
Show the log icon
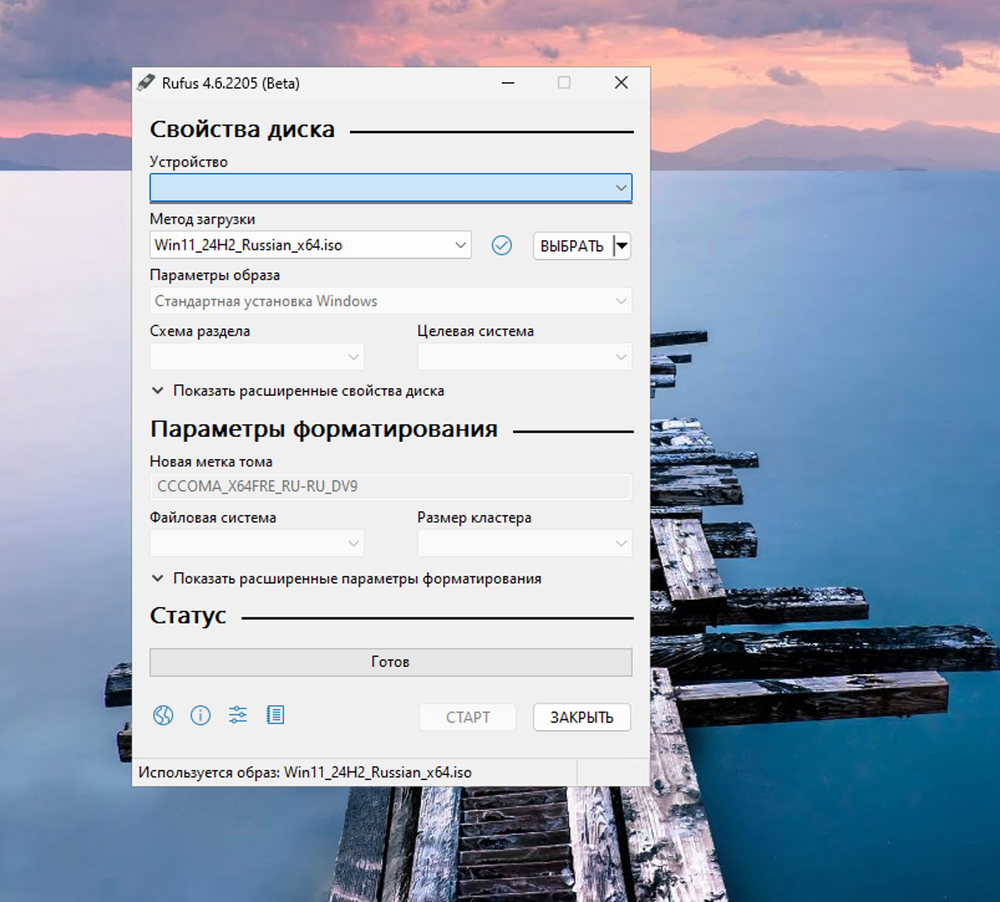276,714
